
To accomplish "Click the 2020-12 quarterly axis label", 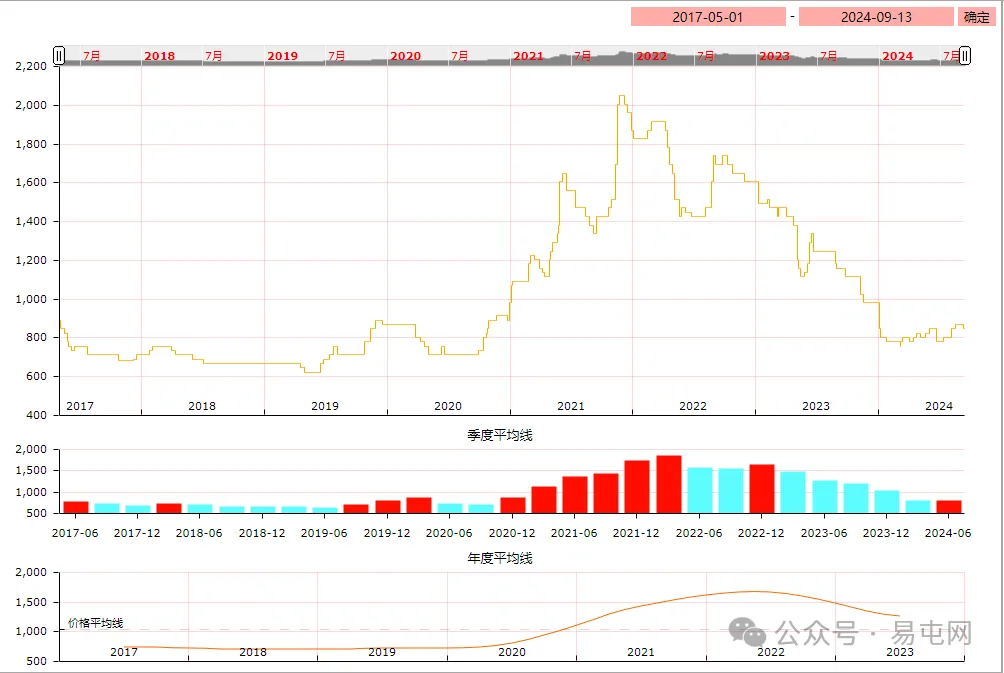I will (x=512, y=533).
